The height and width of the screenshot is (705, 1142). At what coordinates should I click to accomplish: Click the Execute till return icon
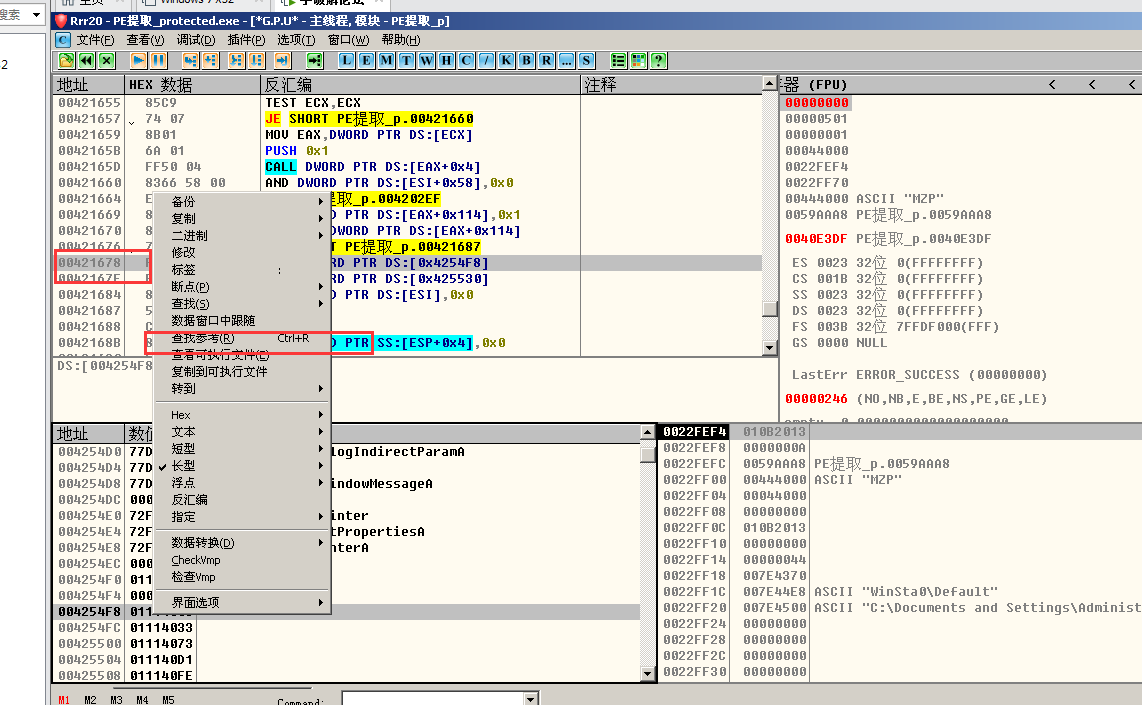(x=282, y=60)
